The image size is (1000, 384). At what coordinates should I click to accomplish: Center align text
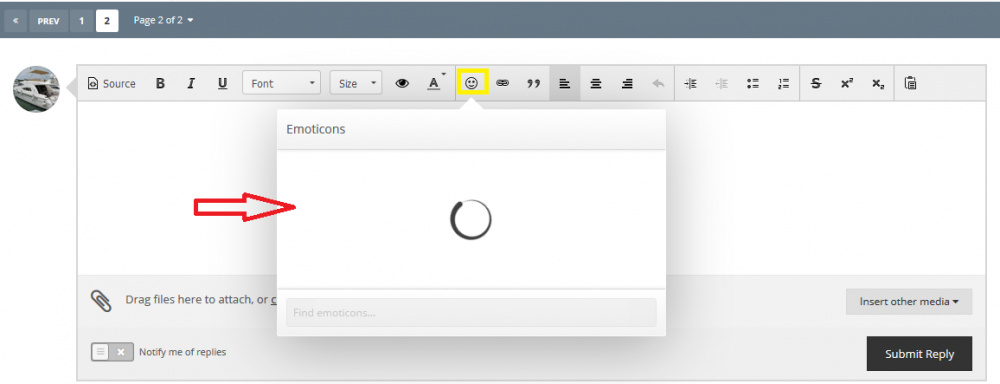tap(596, 84)
